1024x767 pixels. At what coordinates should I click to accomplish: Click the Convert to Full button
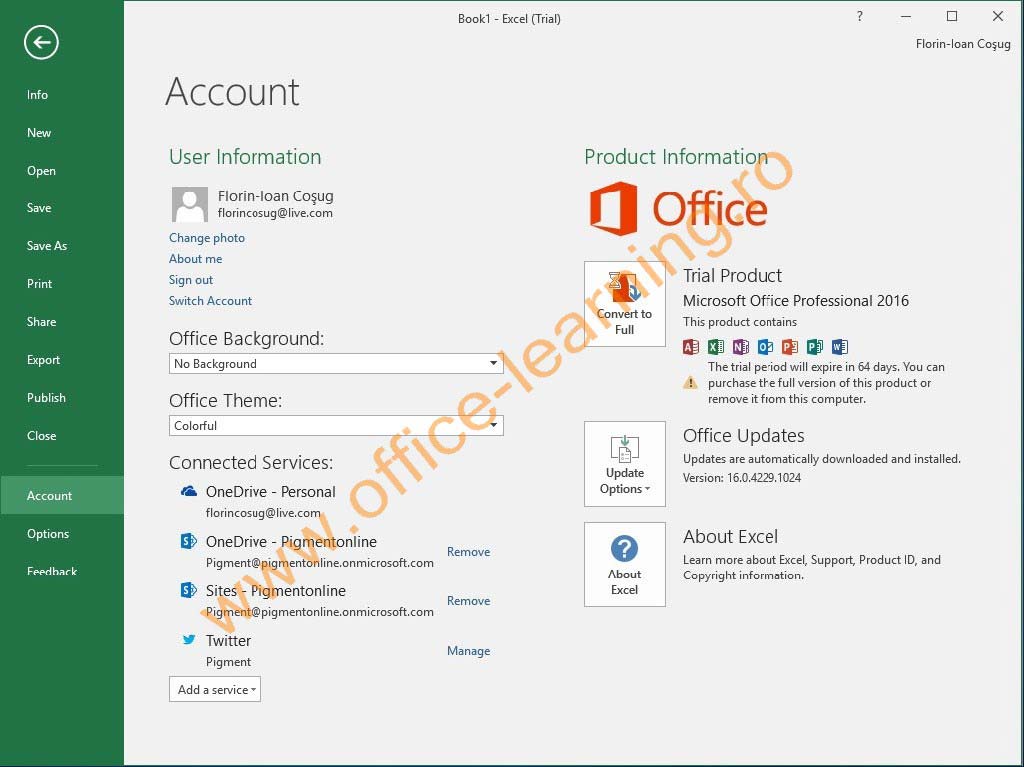coord(625,304)
